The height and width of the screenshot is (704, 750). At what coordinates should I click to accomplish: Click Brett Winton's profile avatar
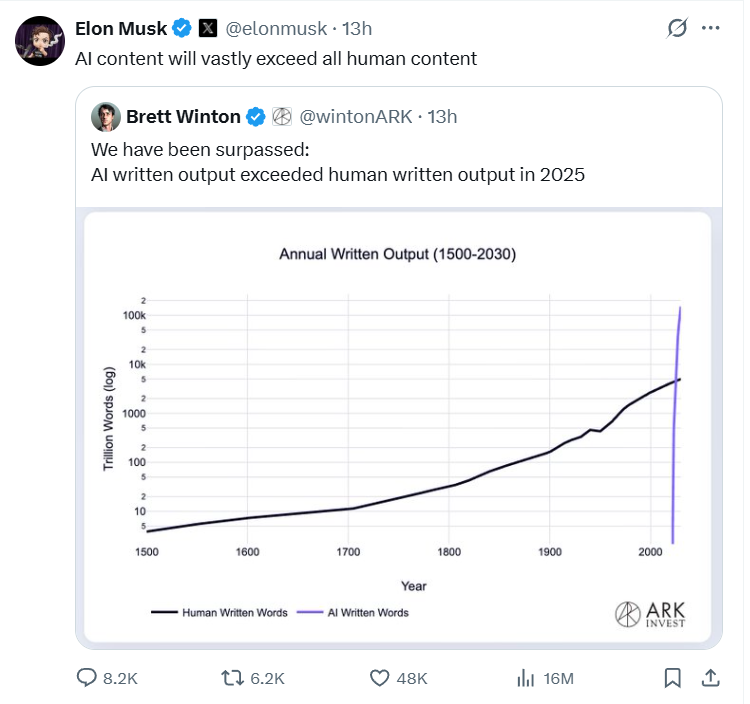coord(106,117)
